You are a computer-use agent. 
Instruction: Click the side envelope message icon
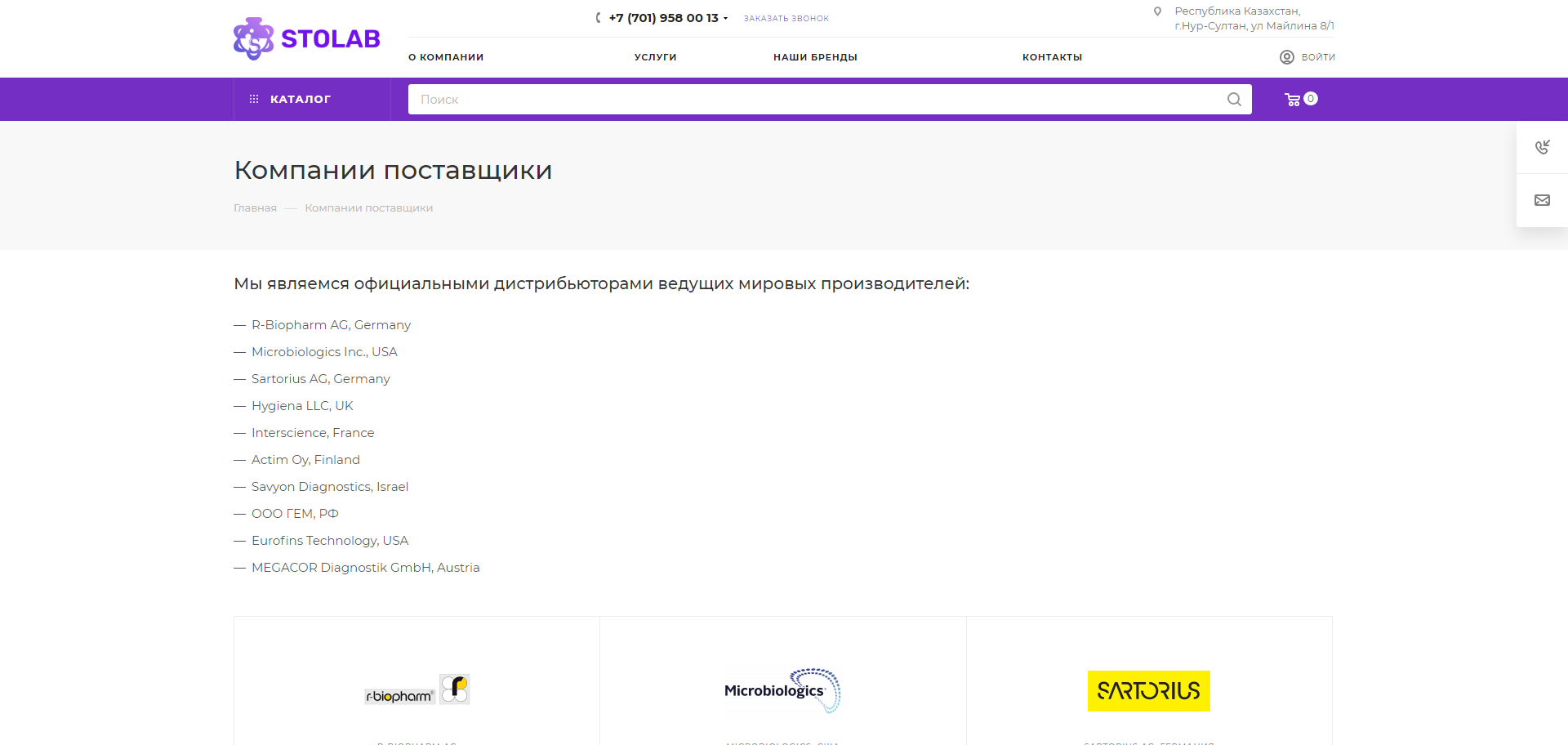pos(1542,200)
